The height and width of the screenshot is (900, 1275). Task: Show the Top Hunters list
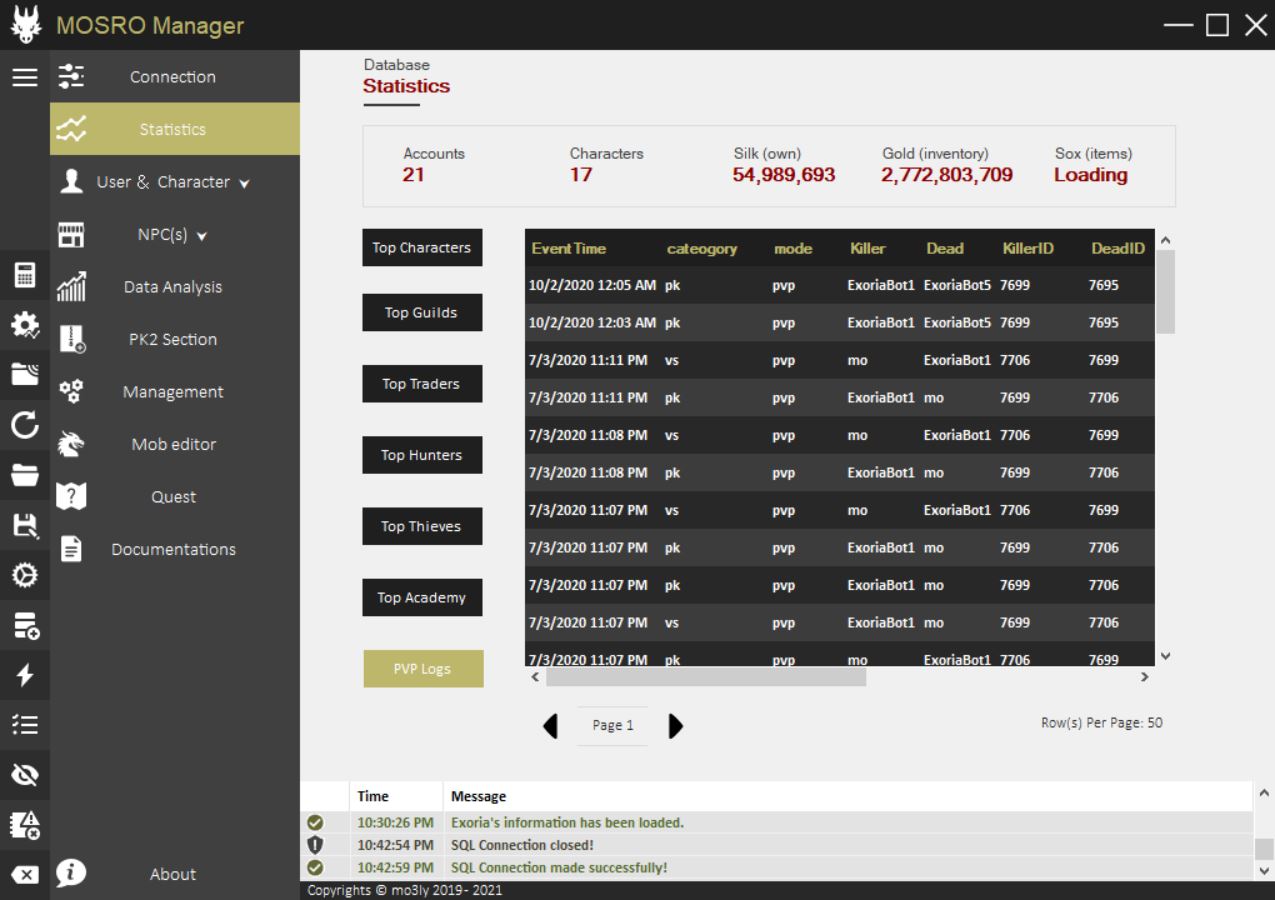coord(422,455)
